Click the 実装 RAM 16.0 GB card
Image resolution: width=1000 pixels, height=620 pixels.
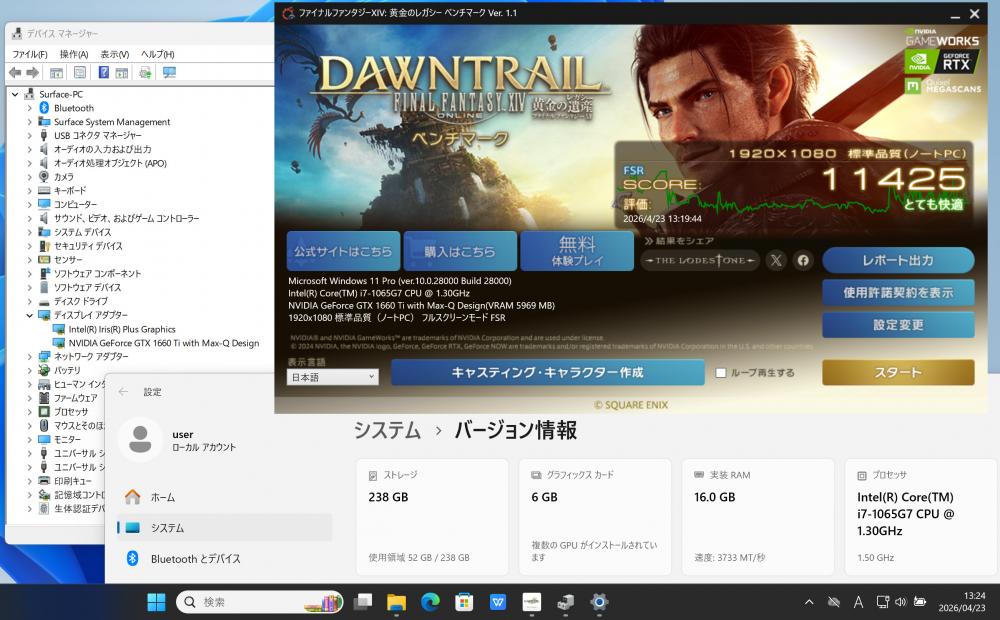[x=758, y=517]
